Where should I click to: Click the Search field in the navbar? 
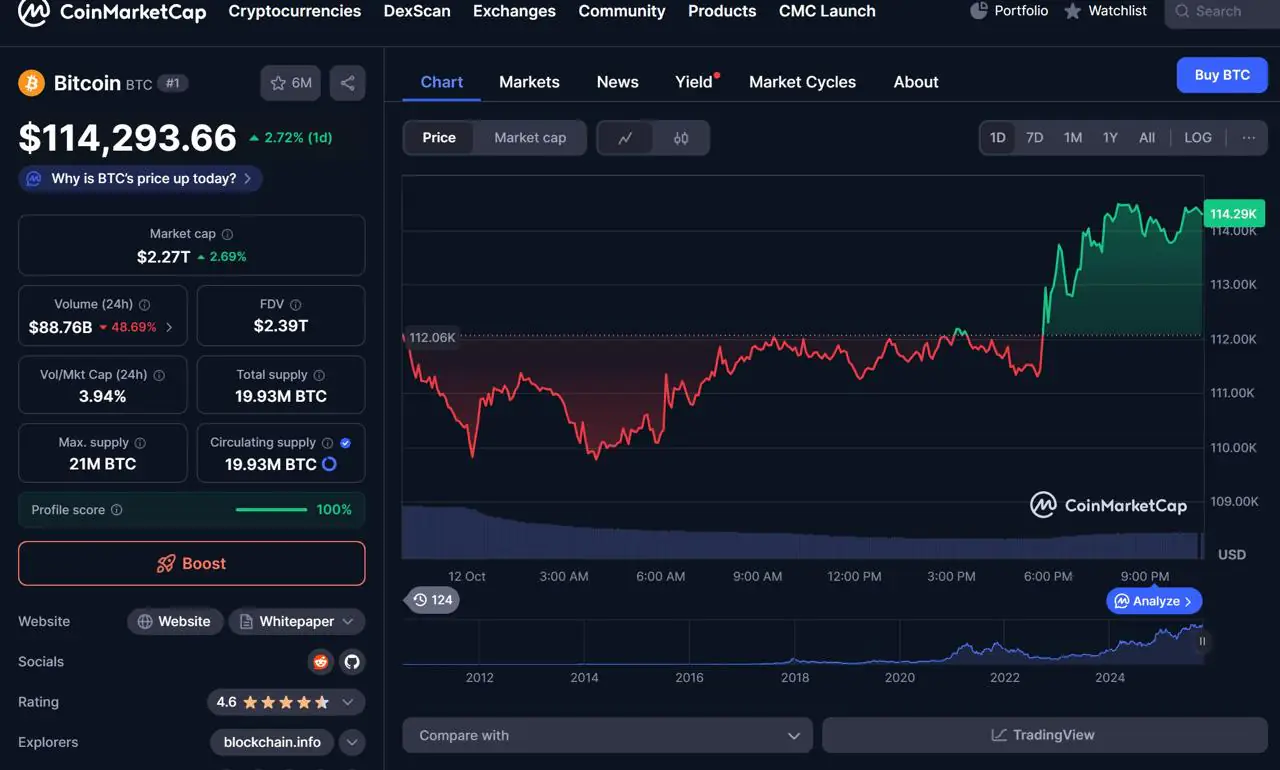pos(1218,11)
